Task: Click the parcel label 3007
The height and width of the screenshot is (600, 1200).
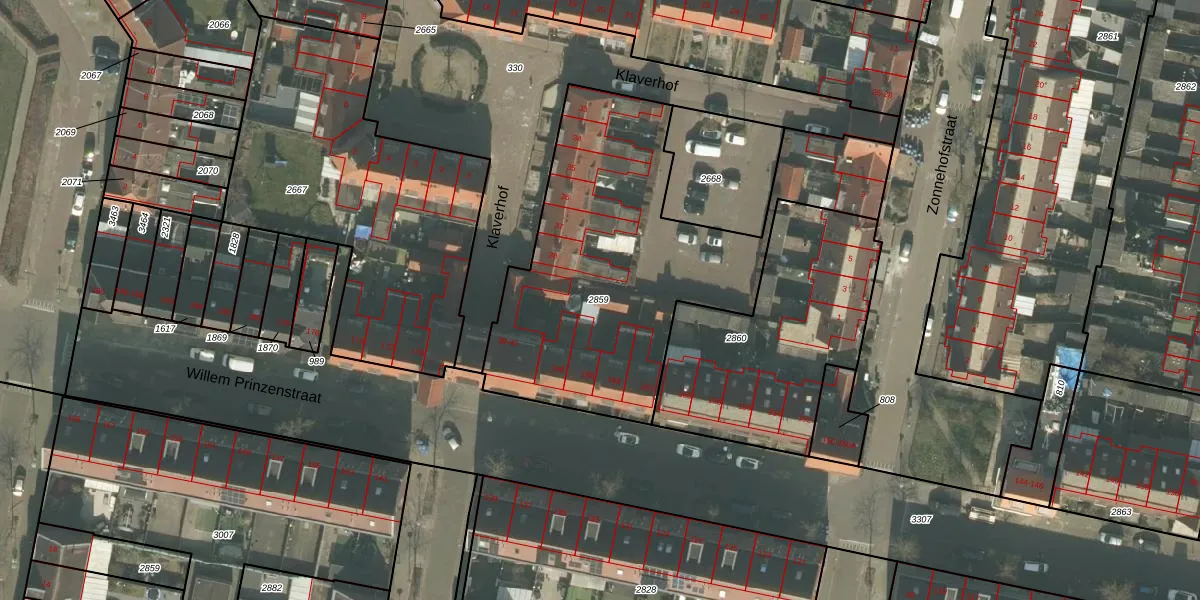Action: tap(223, 535)
